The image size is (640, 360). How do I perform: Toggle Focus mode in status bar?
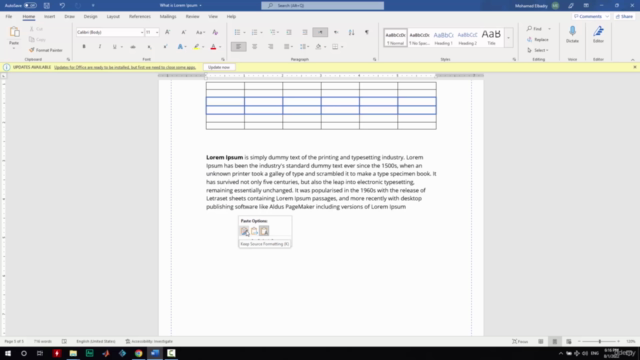pos(520,341)
